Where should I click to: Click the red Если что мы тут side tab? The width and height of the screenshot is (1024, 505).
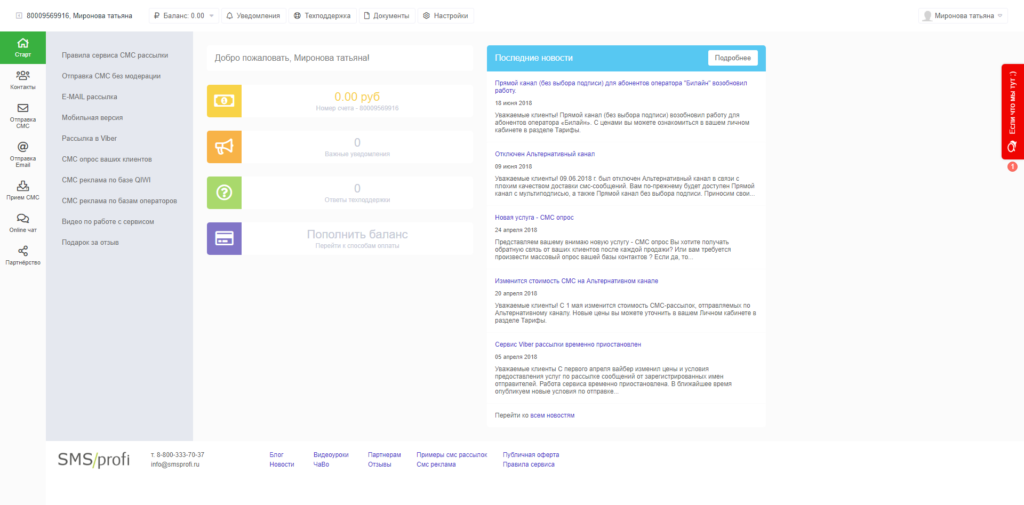1012,110
